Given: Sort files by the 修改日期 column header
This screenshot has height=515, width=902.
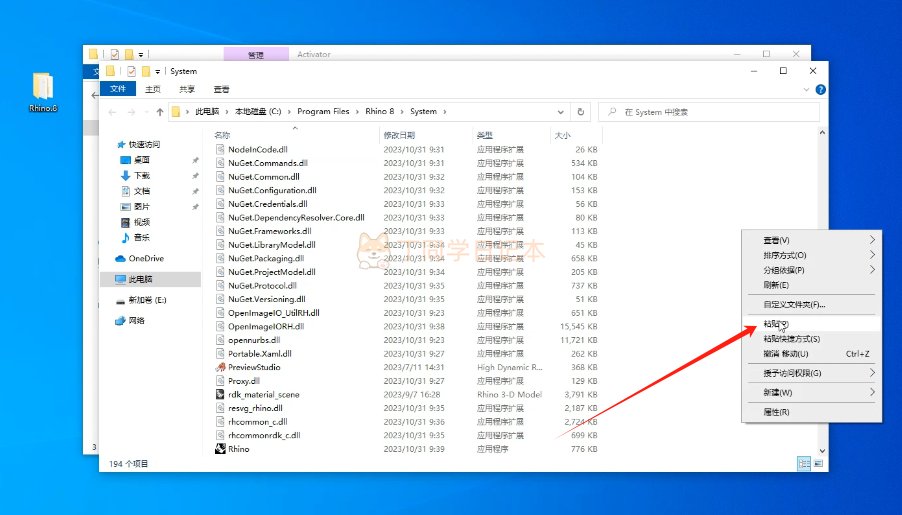Looking at the screenshot, I should pos(401,134).
